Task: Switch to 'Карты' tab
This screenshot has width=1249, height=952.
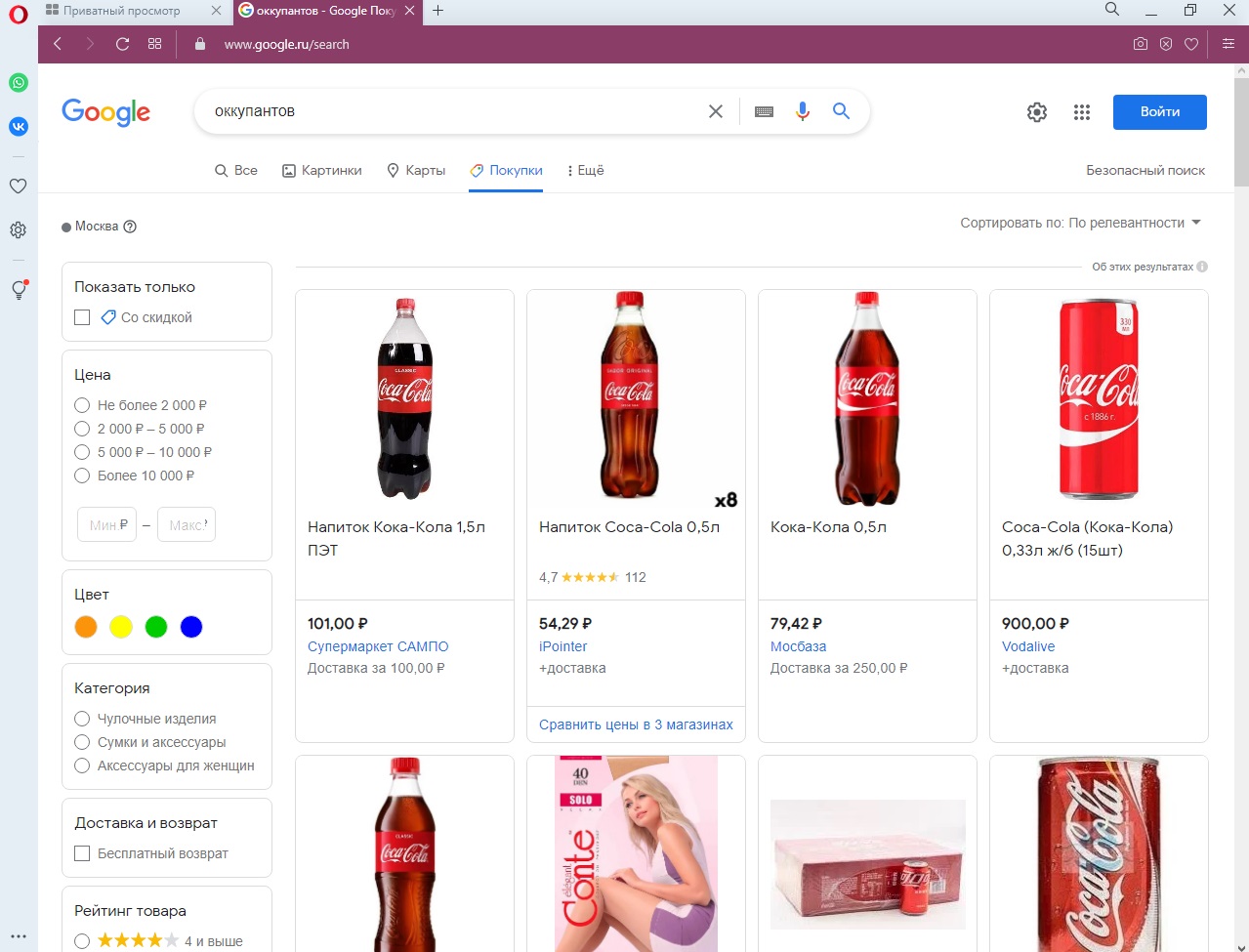Action: [x=416, y=170]
